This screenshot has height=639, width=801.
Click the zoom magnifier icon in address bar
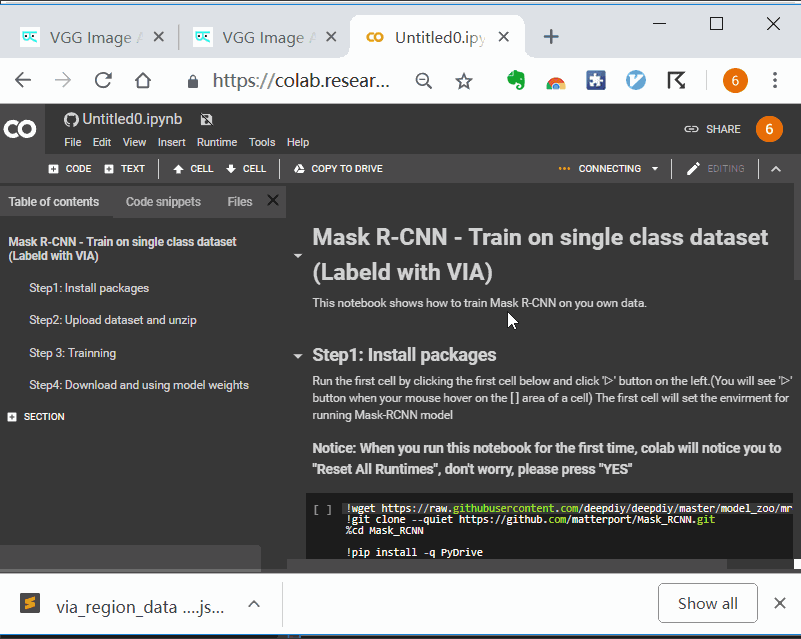click(x=423, y=81)
